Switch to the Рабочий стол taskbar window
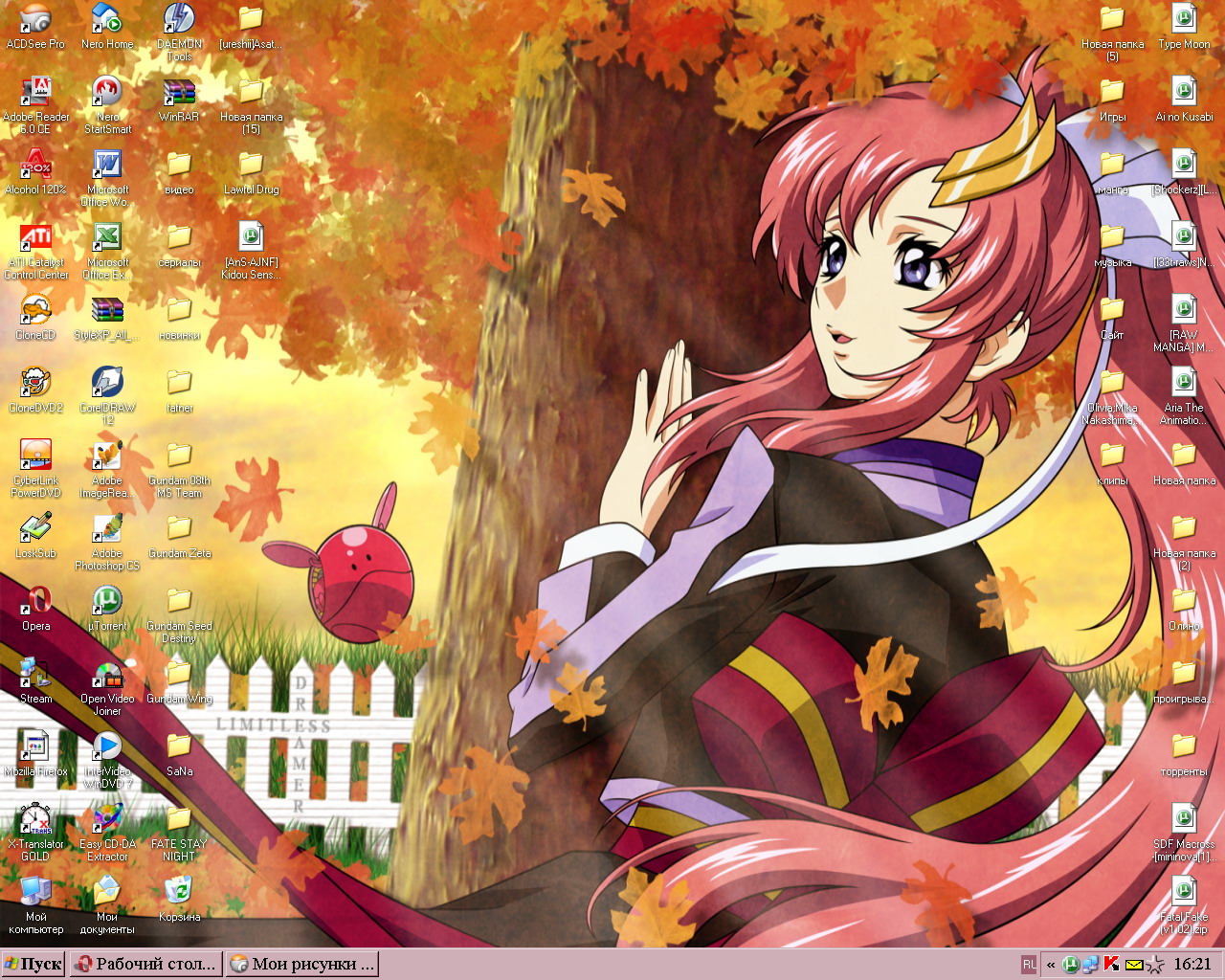Viewport: 1225px width, 980px height. [146, 964]
